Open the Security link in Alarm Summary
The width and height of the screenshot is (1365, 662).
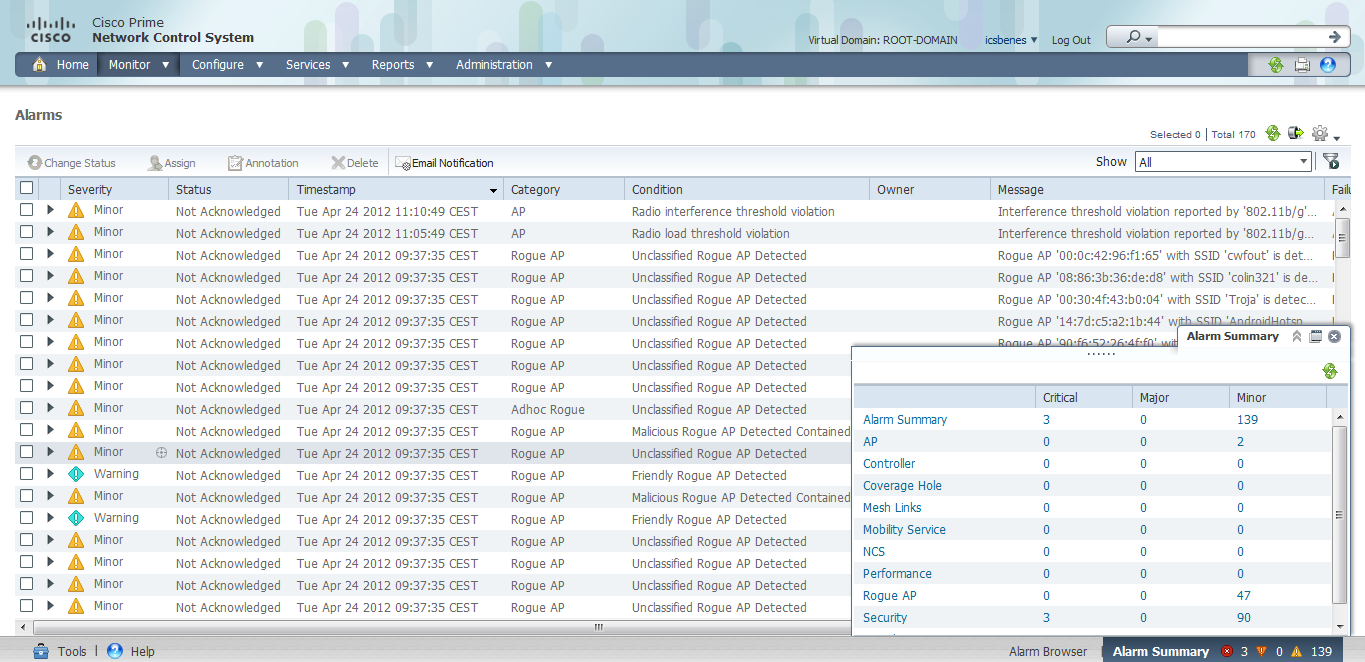[x=885, y=617]
